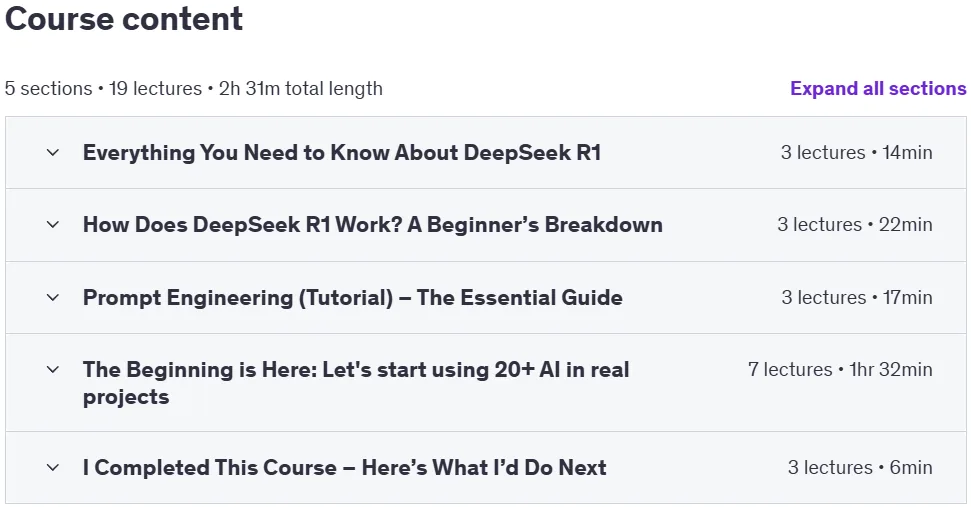The height and width of the screenshot is (507, 971).
Task: Click the 3 lectures • 17min label
Action: tap(857, 298)
